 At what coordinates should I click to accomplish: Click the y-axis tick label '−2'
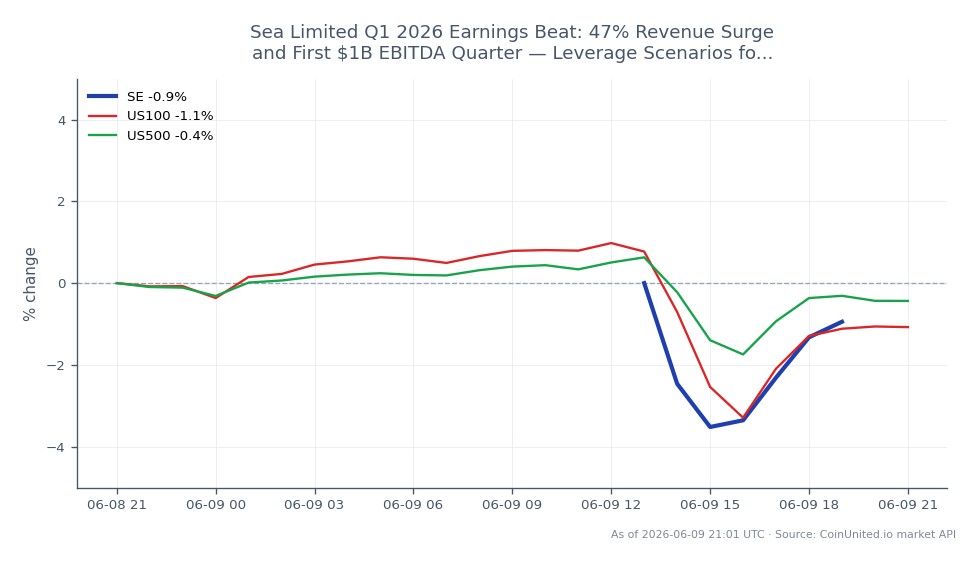coord(57,365)
